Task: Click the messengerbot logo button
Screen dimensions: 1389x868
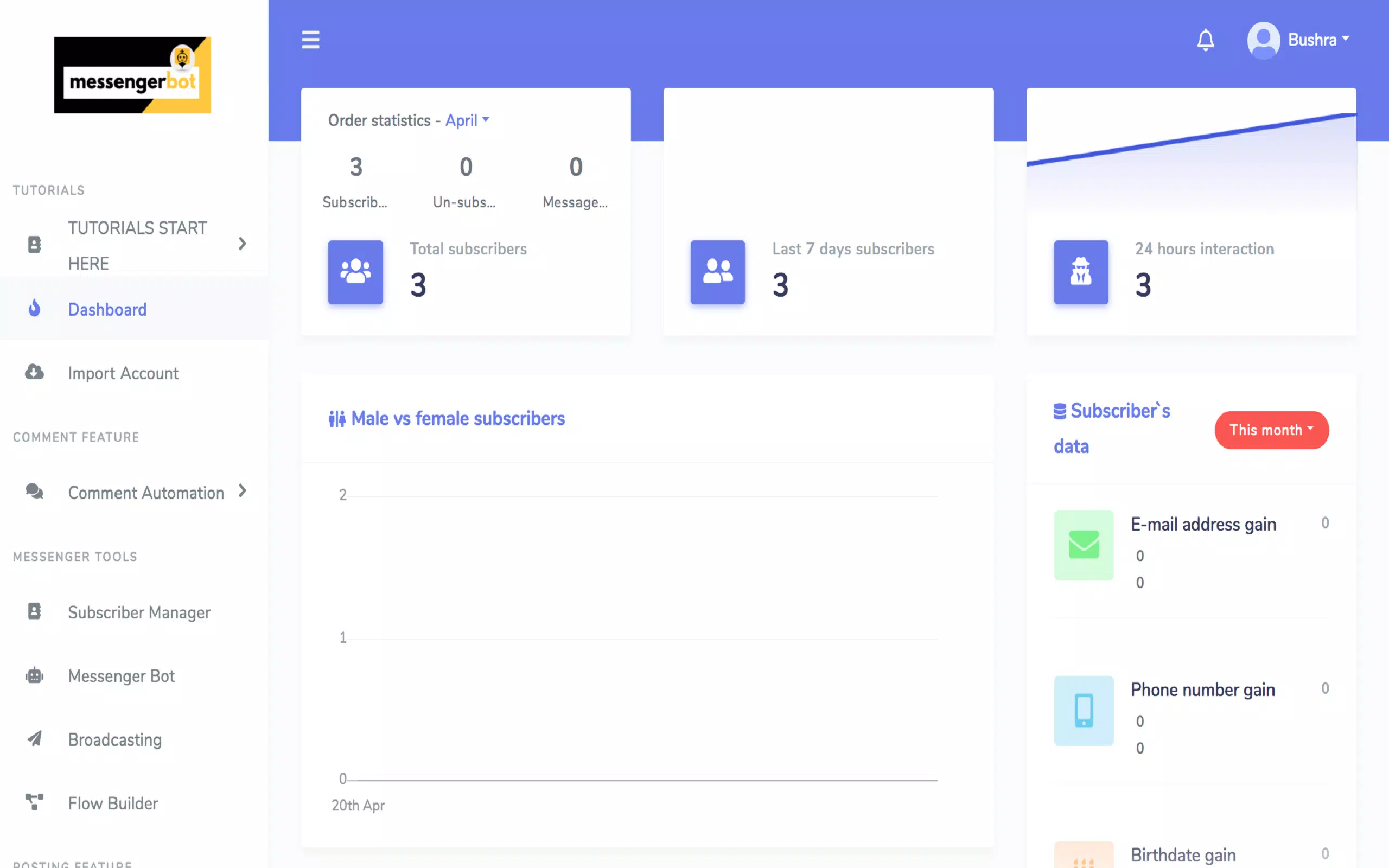Action: [x=133, y=75]
